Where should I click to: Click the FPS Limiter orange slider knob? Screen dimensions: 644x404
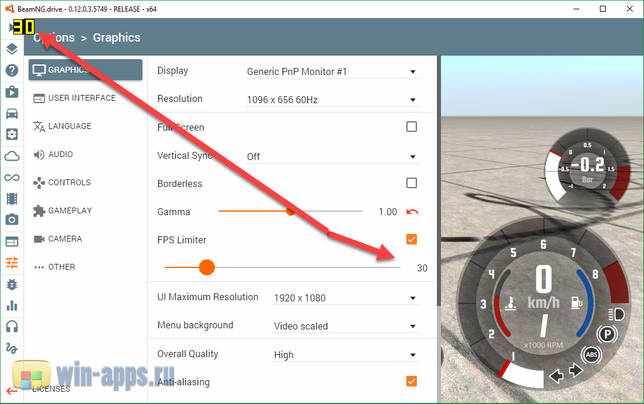tap(207, 267)
